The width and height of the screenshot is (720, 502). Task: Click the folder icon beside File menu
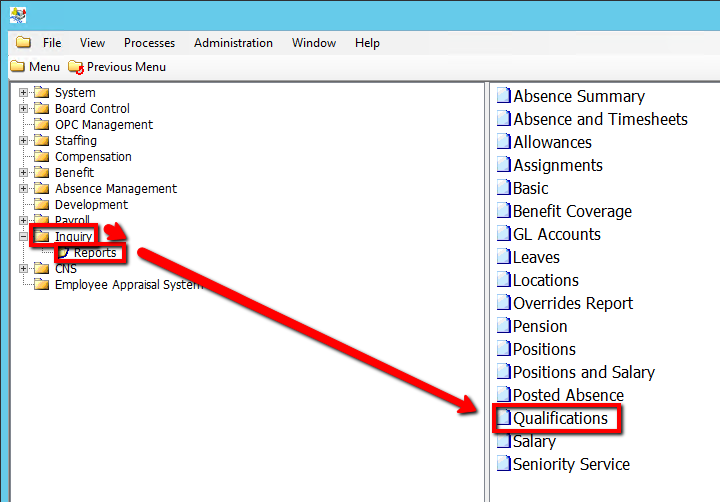click(x=23, y=43)
